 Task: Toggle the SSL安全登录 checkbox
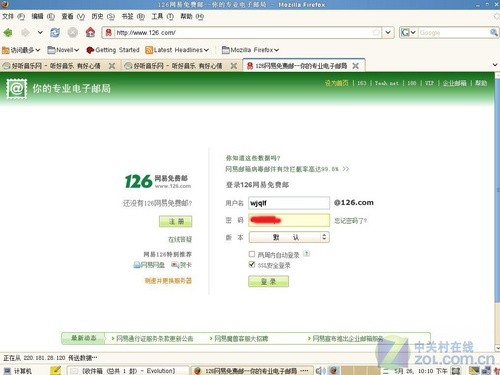[x=252, y=265]
